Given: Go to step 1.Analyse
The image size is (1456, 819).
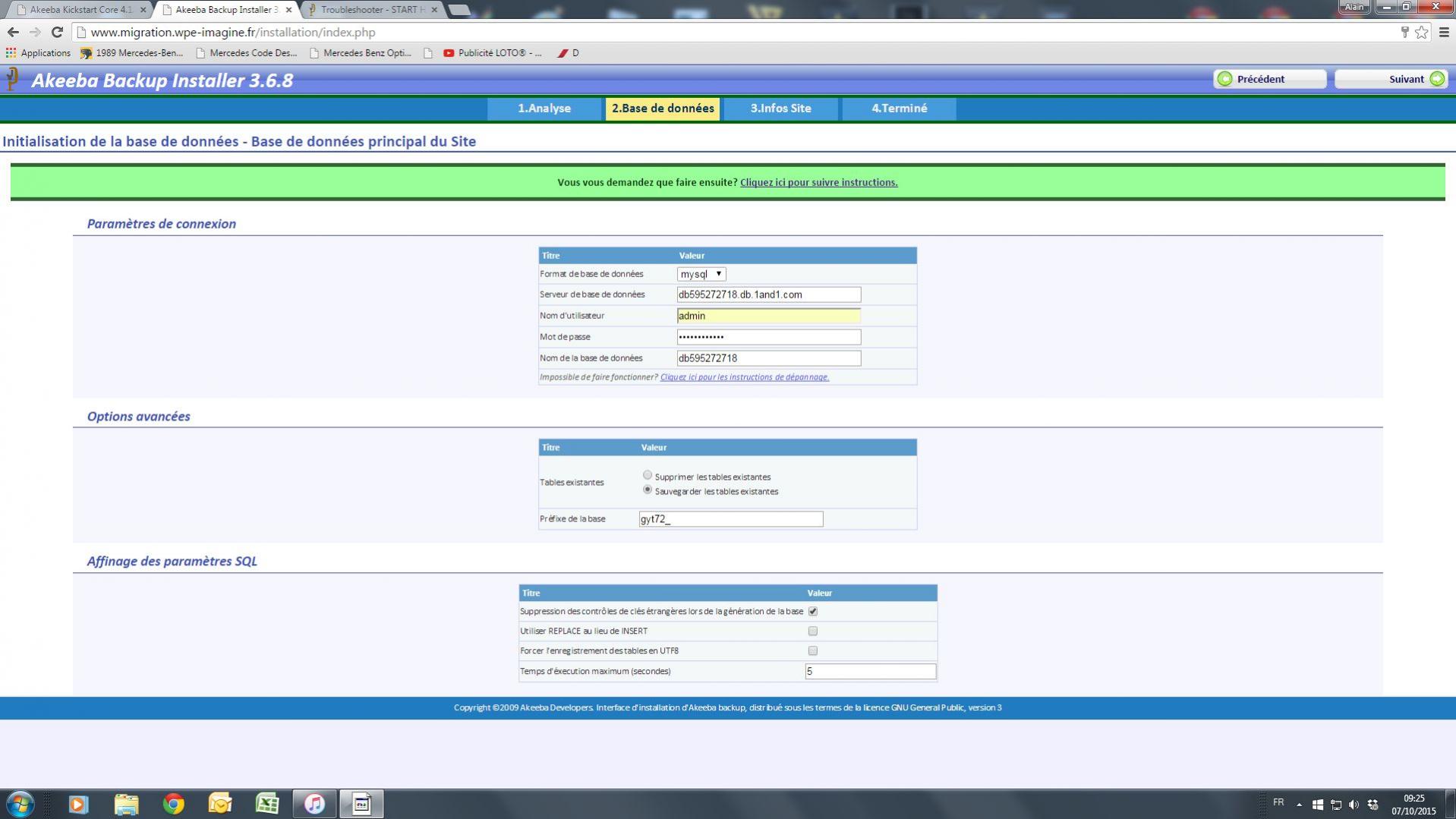Looking at the screenshot, I should 544,109.
